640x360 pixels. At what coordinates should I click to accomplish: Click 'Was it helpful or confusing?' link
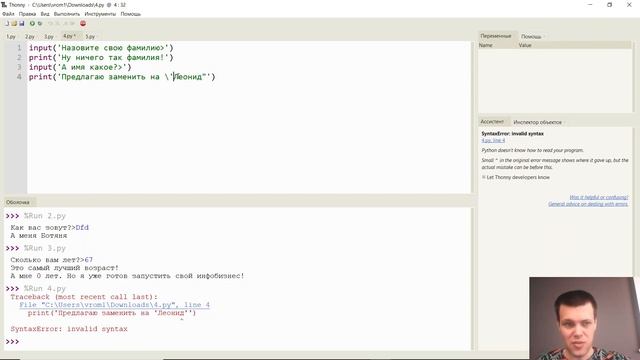(x=599, y=197)
